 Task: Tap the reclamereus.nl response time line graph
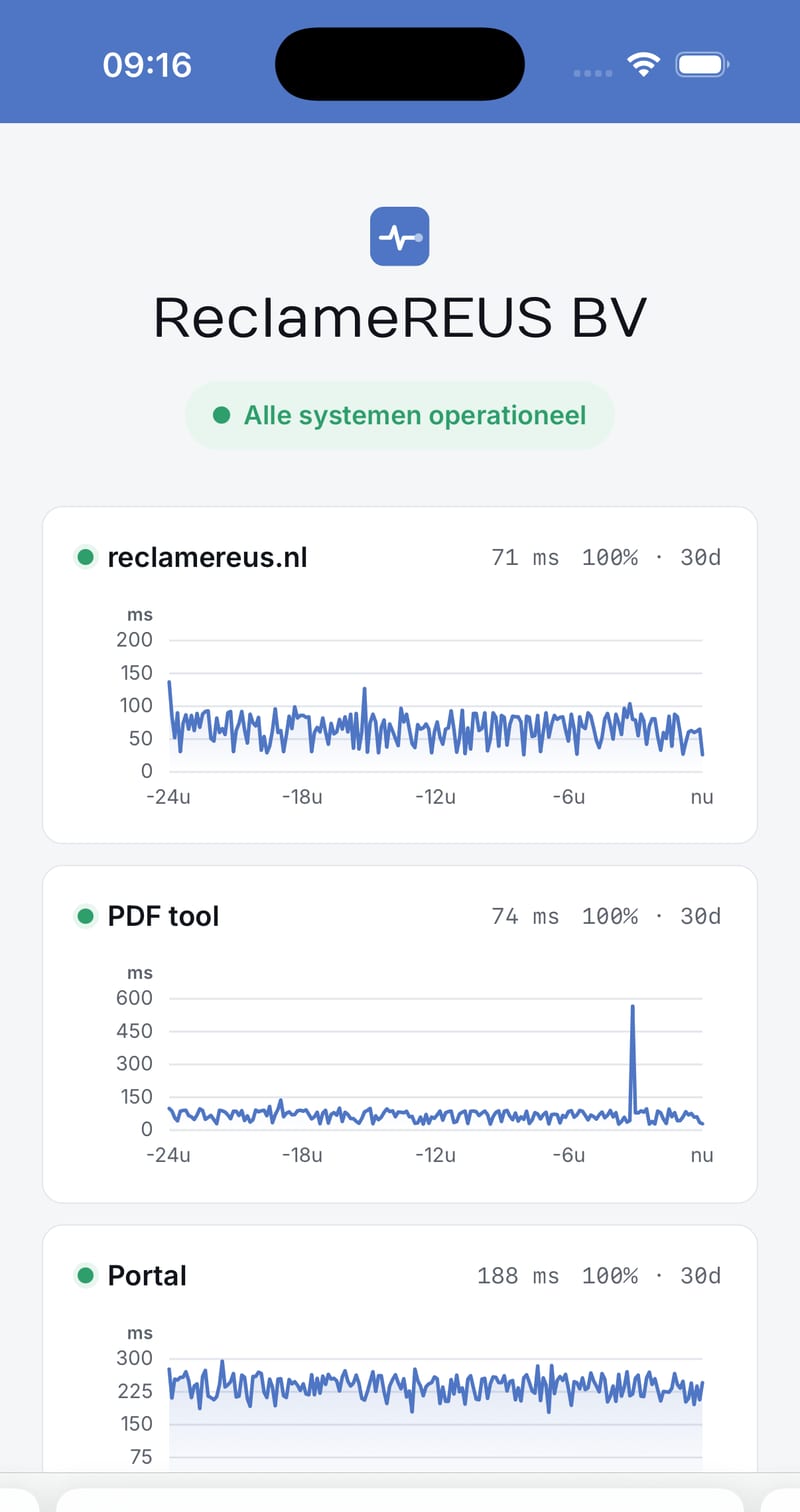[x=436, y=718]
